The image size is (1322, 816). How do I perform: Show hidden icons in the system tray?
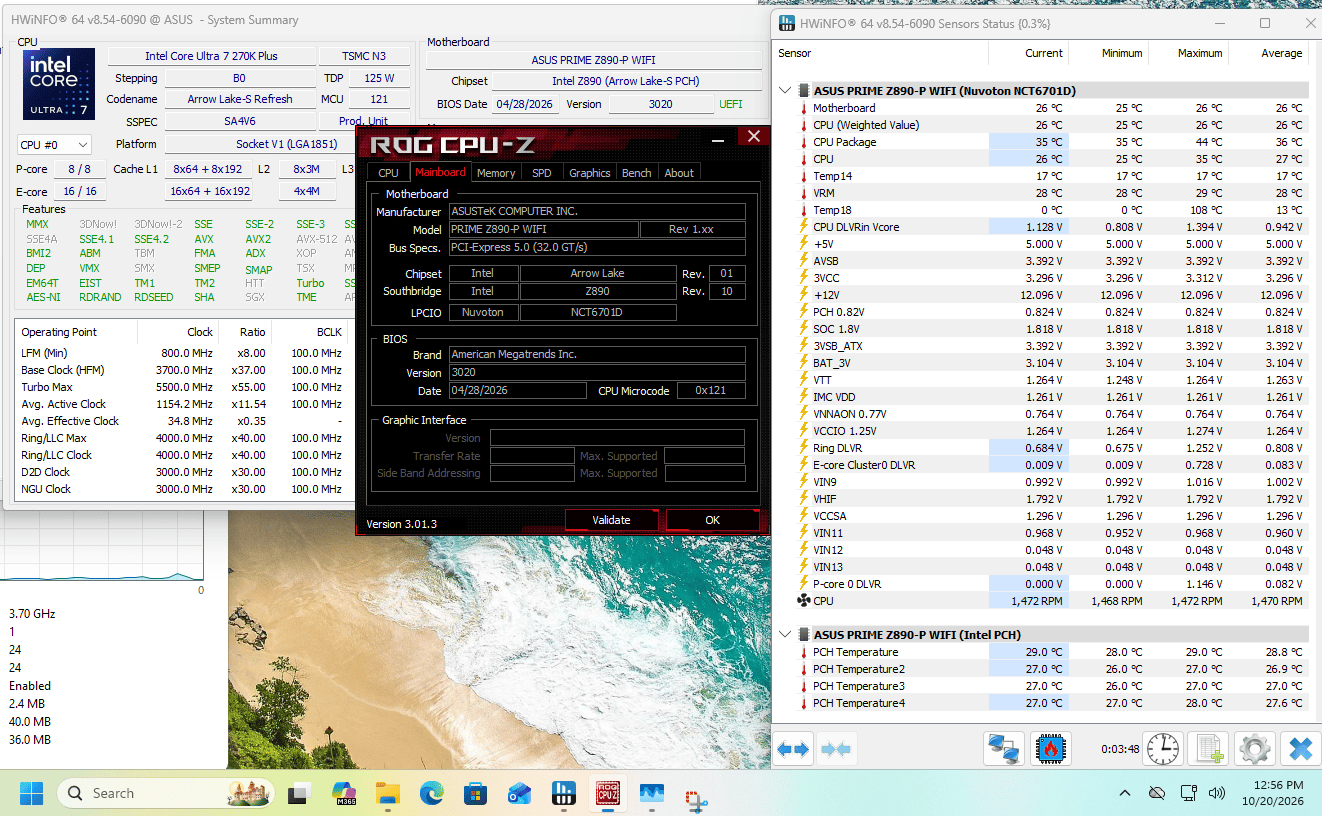(x=1125, y=793)
